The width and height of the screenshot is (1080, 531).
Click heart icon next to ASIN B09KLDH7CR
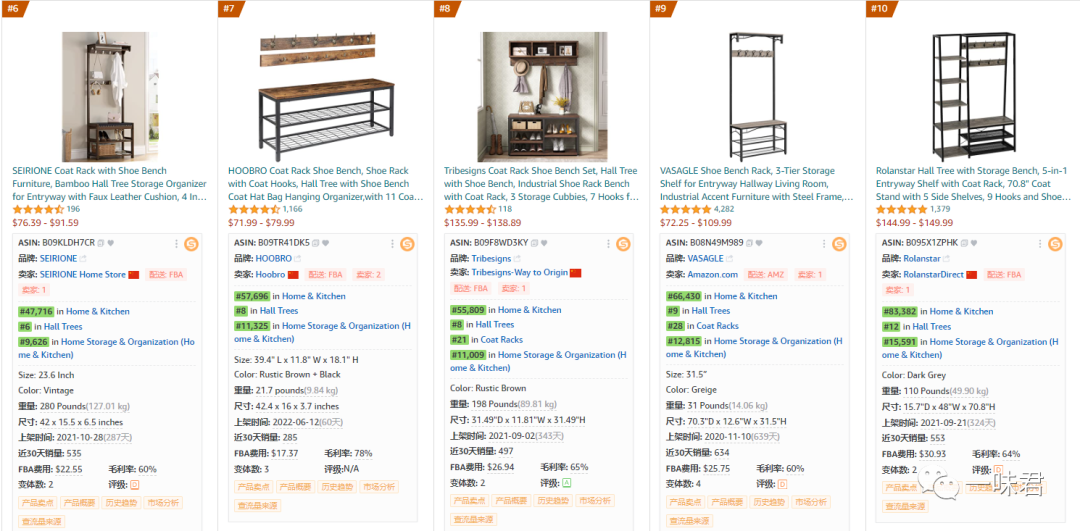point(110,243)
